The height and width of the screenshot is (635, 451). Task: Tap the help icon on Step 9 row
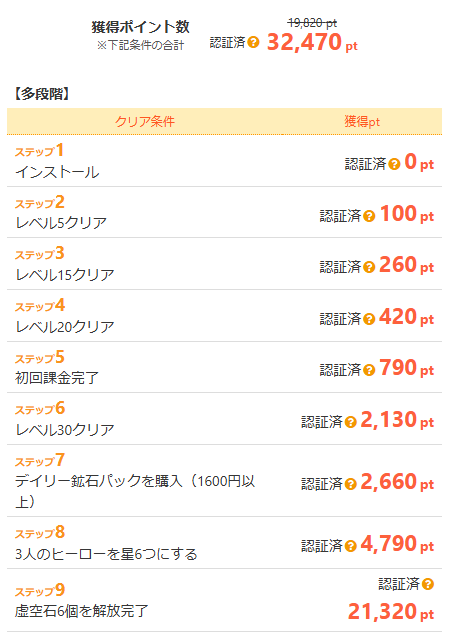point(428,584)
